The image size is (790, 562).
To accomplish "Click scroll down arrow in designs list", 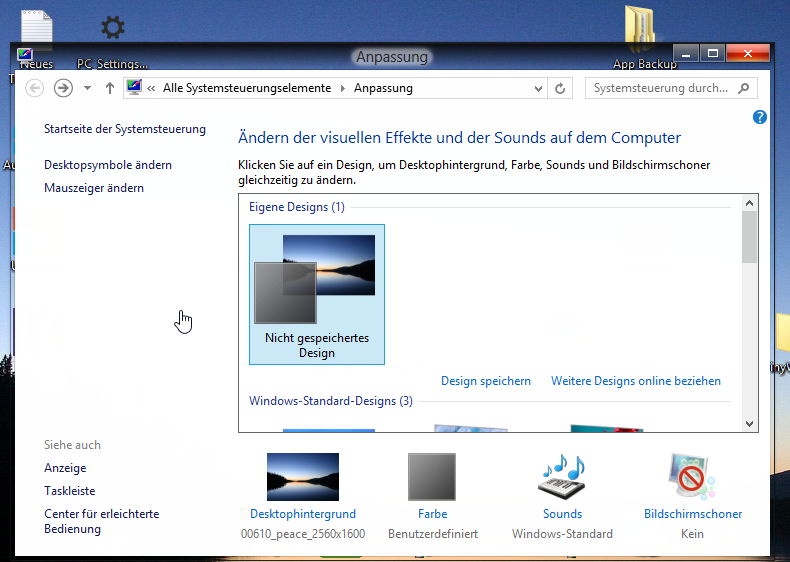I will pyautogui.click(x=749, y=424).
